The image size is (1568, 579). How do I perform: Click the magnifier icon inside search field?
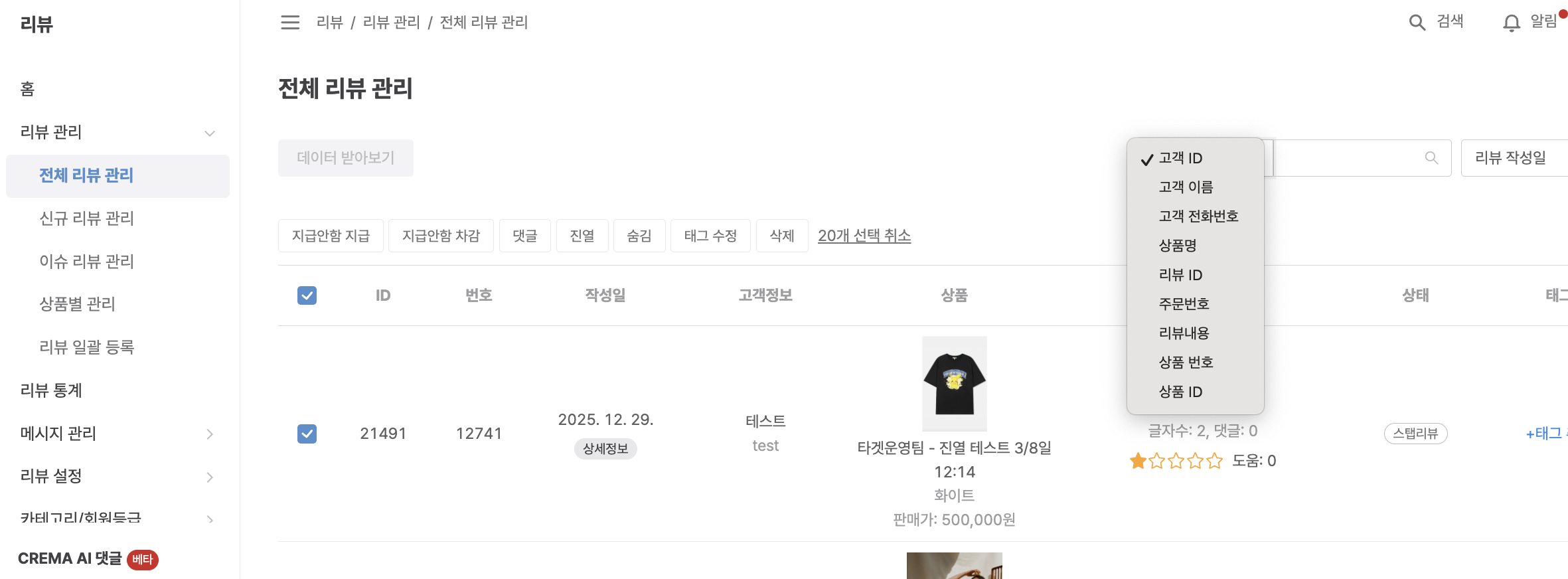point(1431,158)
